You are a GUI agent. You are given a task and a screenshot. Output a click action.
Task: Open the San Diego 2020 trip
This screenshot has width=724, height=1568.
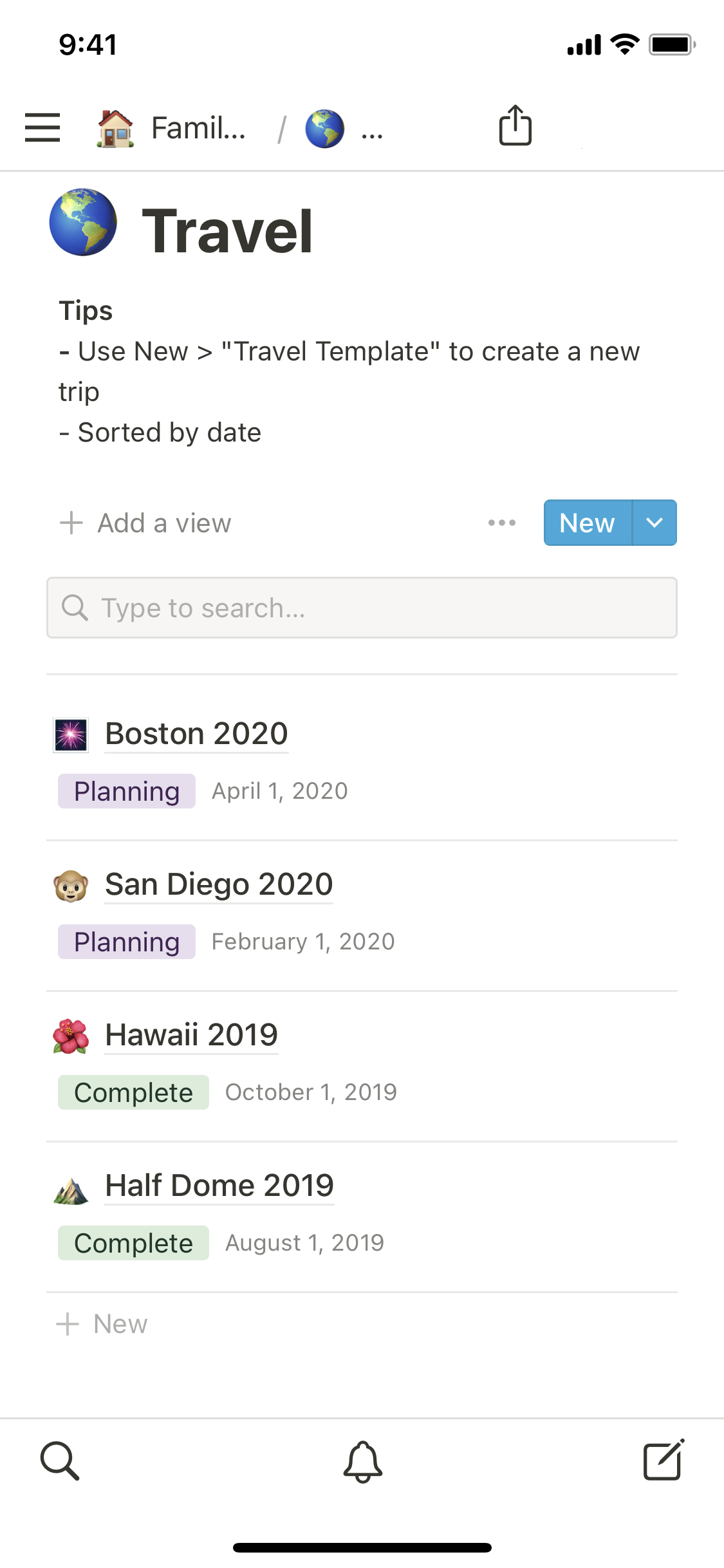pos(219,884)
